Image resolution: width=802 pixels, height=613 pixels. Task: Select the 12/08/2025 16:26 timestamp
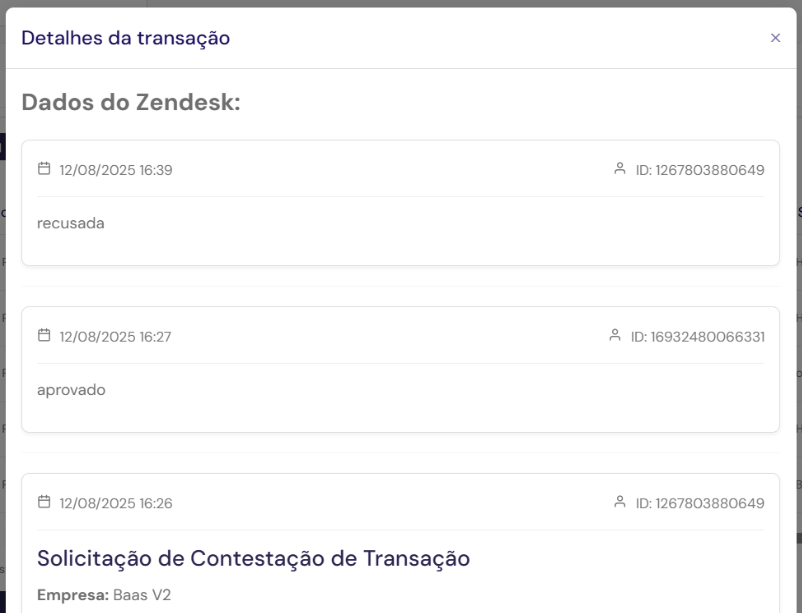(116, 503)
